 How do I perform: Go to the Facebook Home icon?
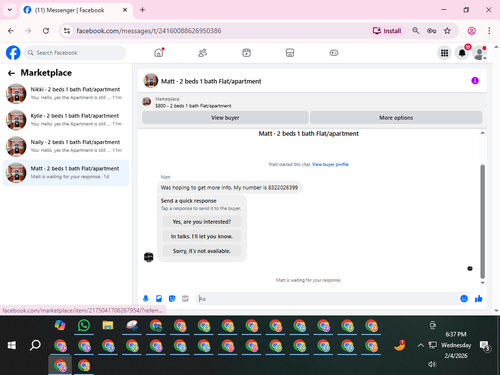159,53
